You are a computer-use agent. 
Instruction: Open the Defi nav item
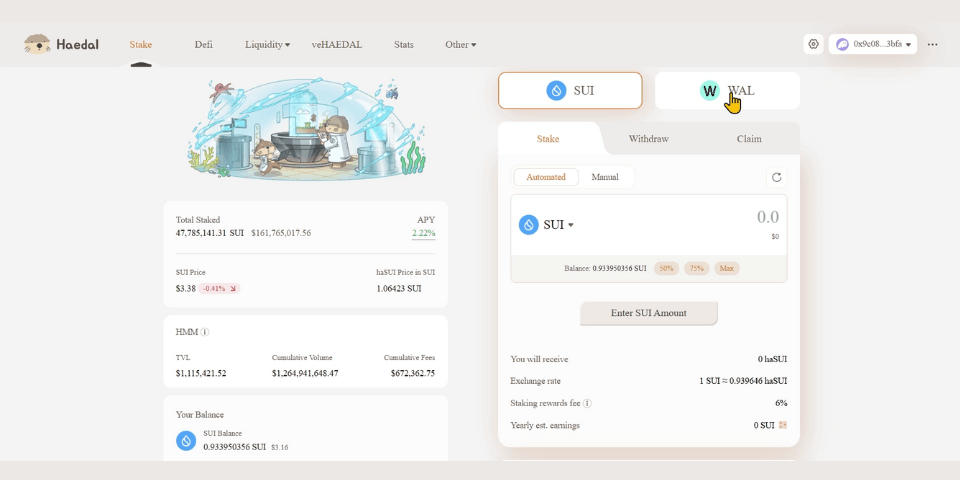point(203,45)
